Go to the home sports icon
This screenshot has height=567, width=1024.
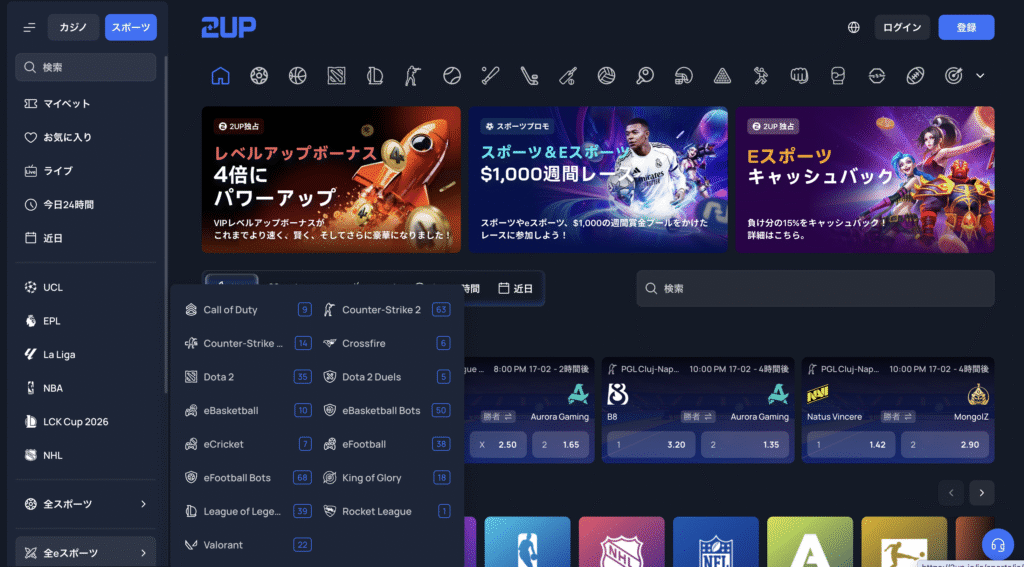[x=220, y=76]
